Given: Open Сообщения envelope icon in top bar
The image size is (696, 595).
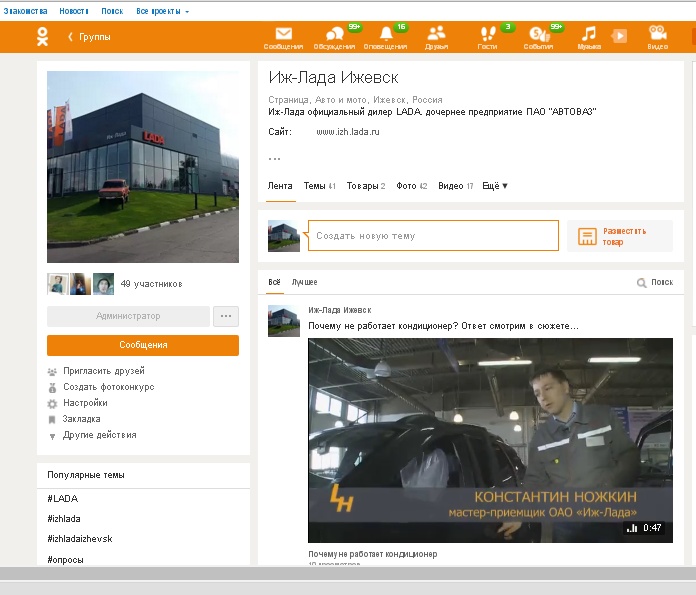Looking at the screenshot, I should click(283, 34).
